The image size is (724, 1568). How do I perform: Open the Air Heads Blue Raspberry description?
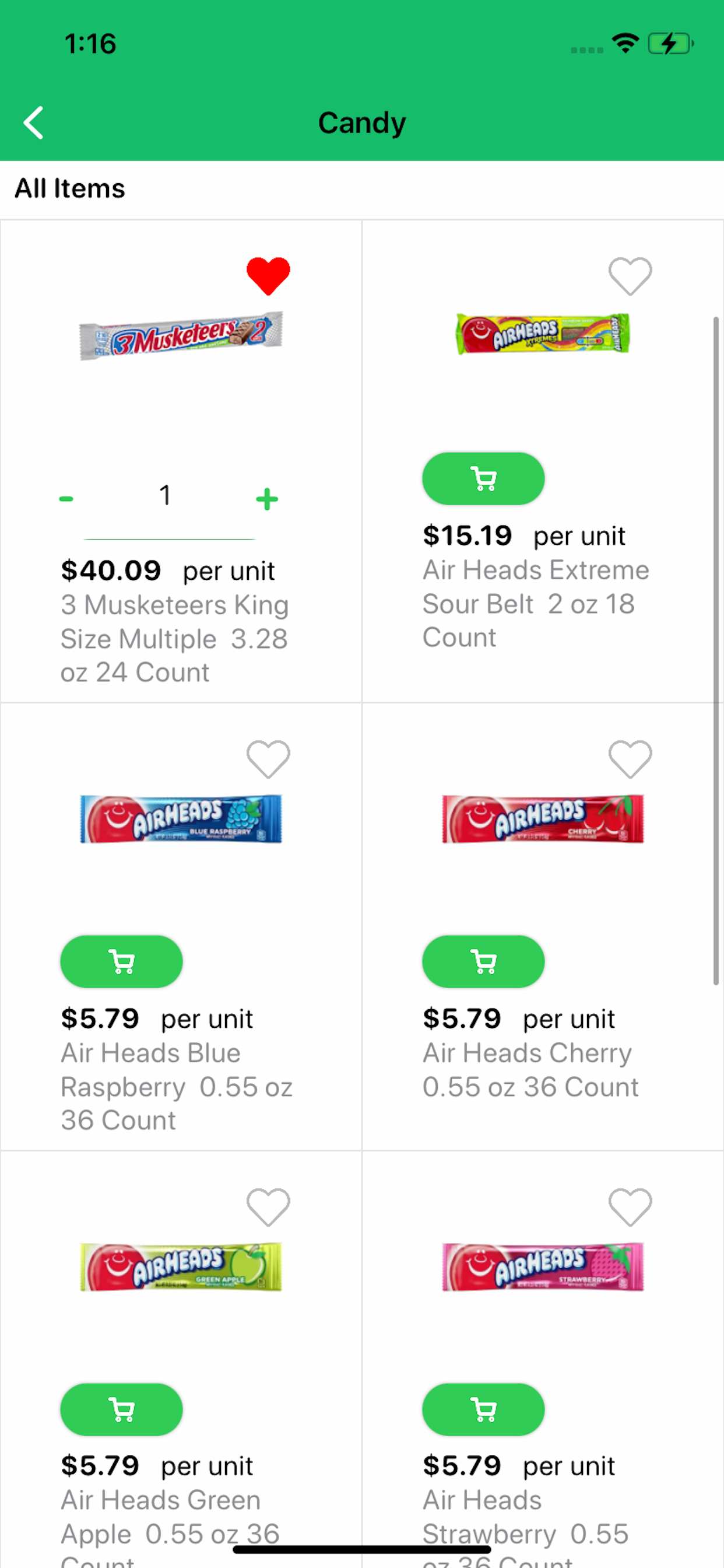point(177,1087)
